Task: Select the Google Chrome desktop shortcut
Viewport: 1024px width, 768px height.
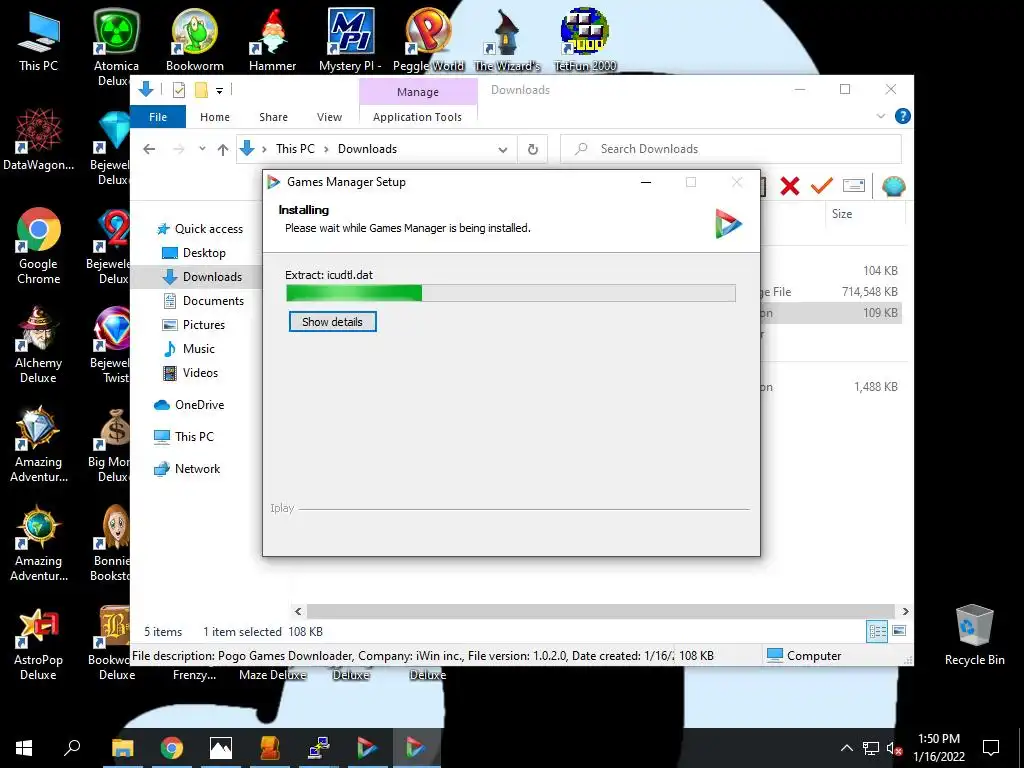Action: [x=39, y=246]
